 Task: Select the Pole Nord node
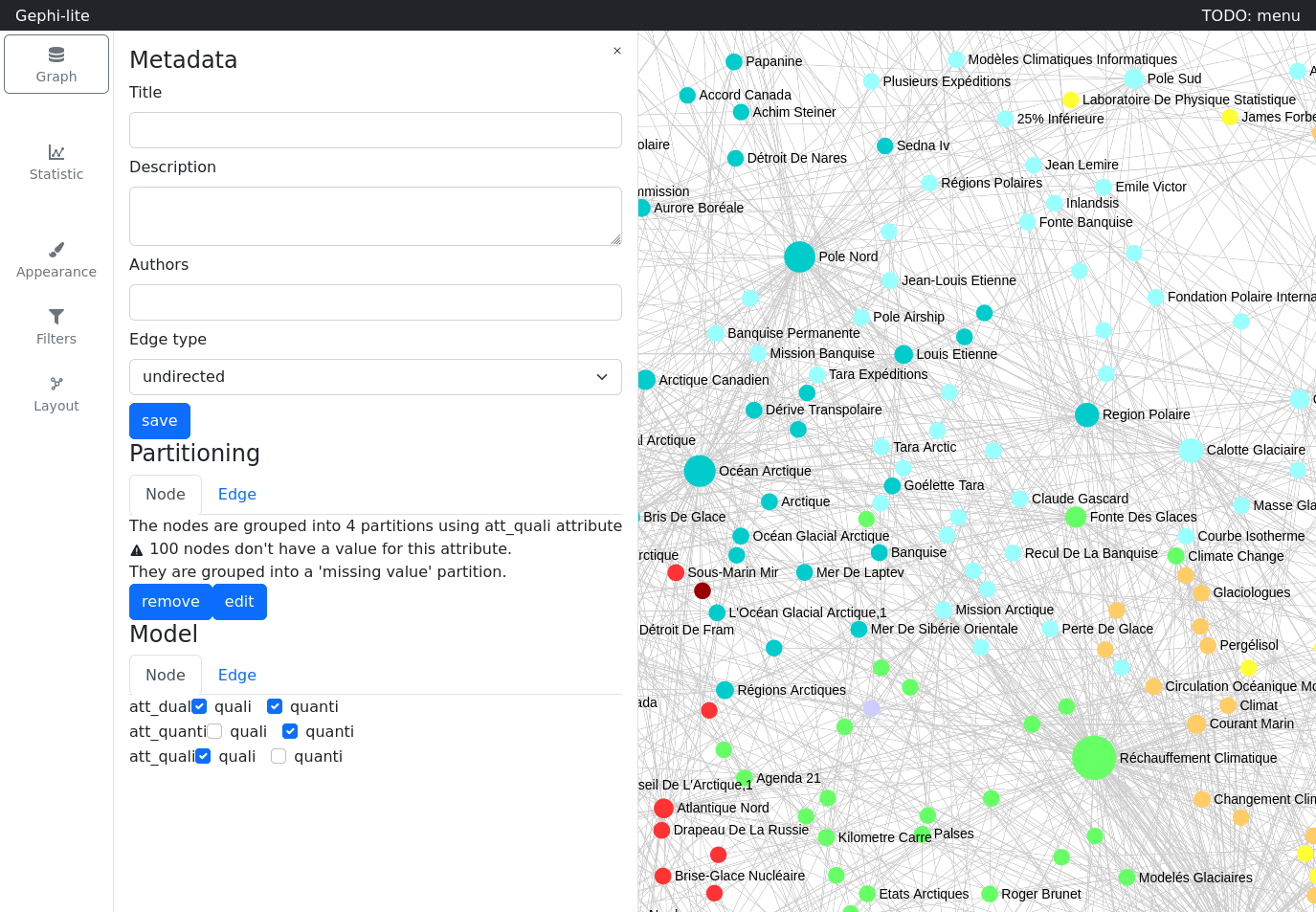[x=799, y=256]
